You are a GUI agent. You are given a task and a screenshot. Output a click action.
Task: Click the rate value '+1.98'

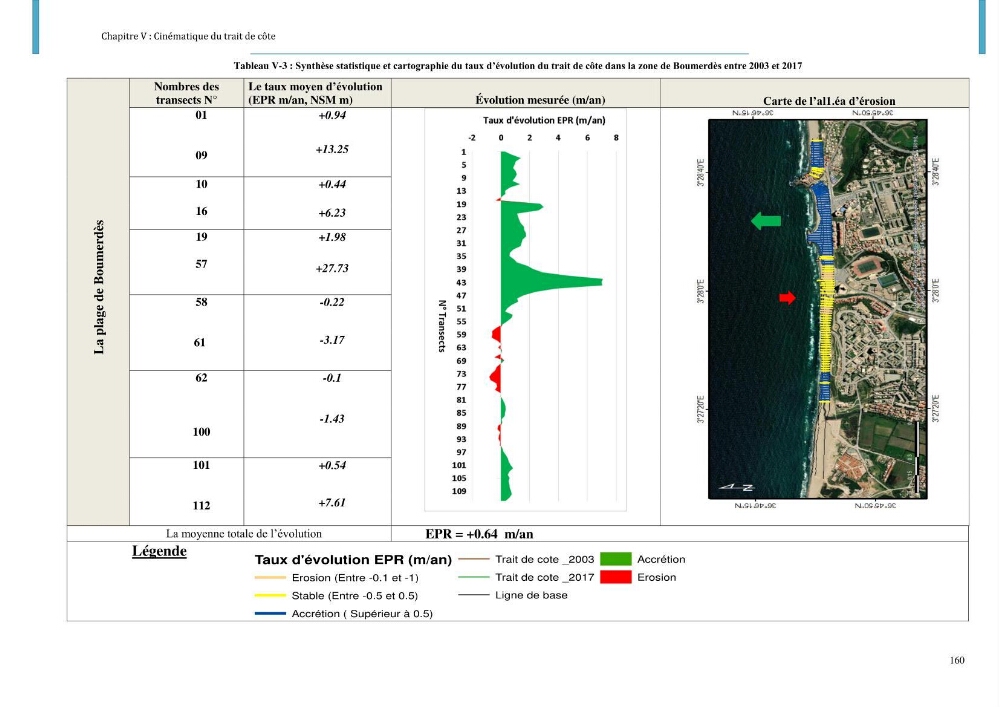332,238
